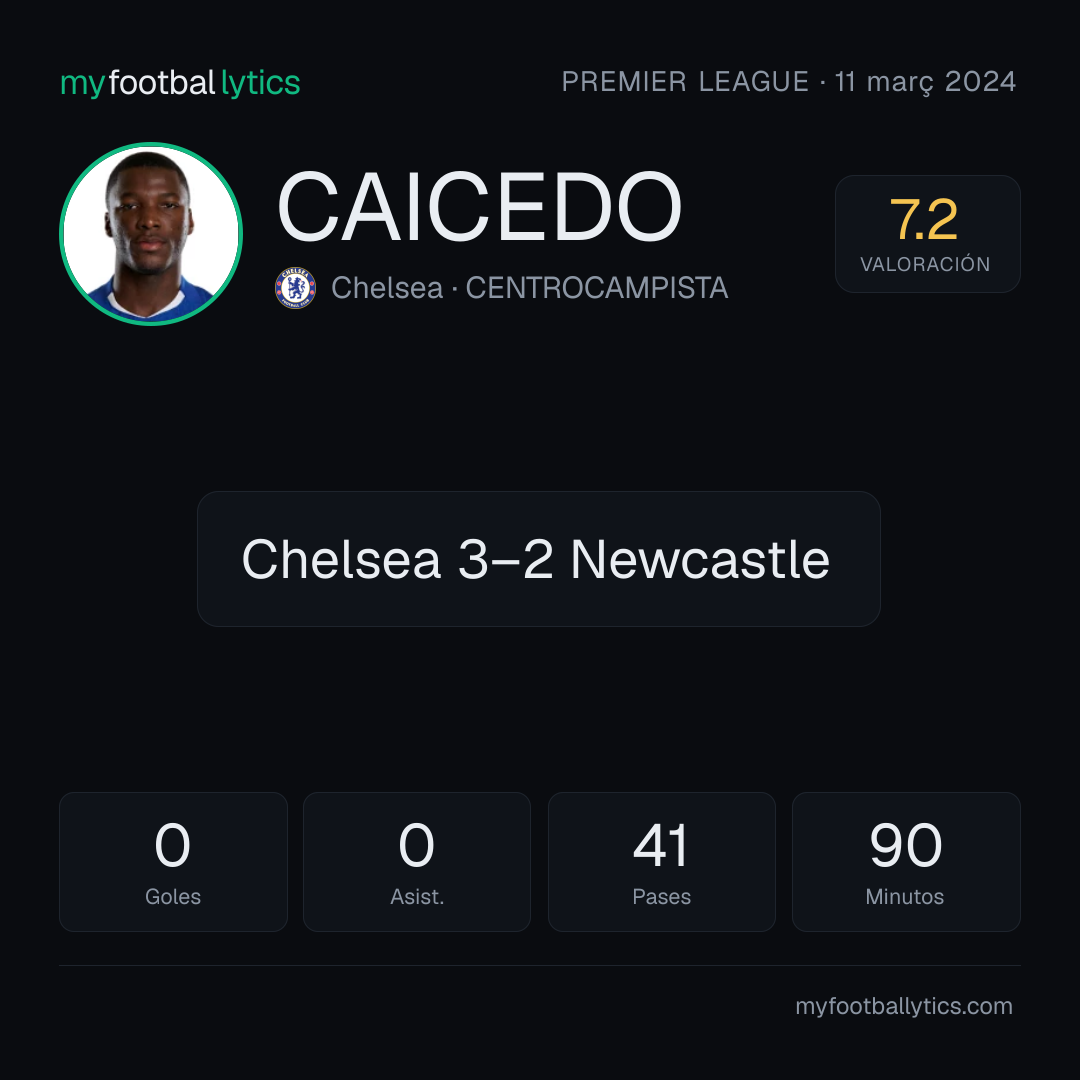Click the Chelsea 3–2 Newcastle score card
The width and height of the screenshot is (1080, 1080).
click(x=539, y=559)
